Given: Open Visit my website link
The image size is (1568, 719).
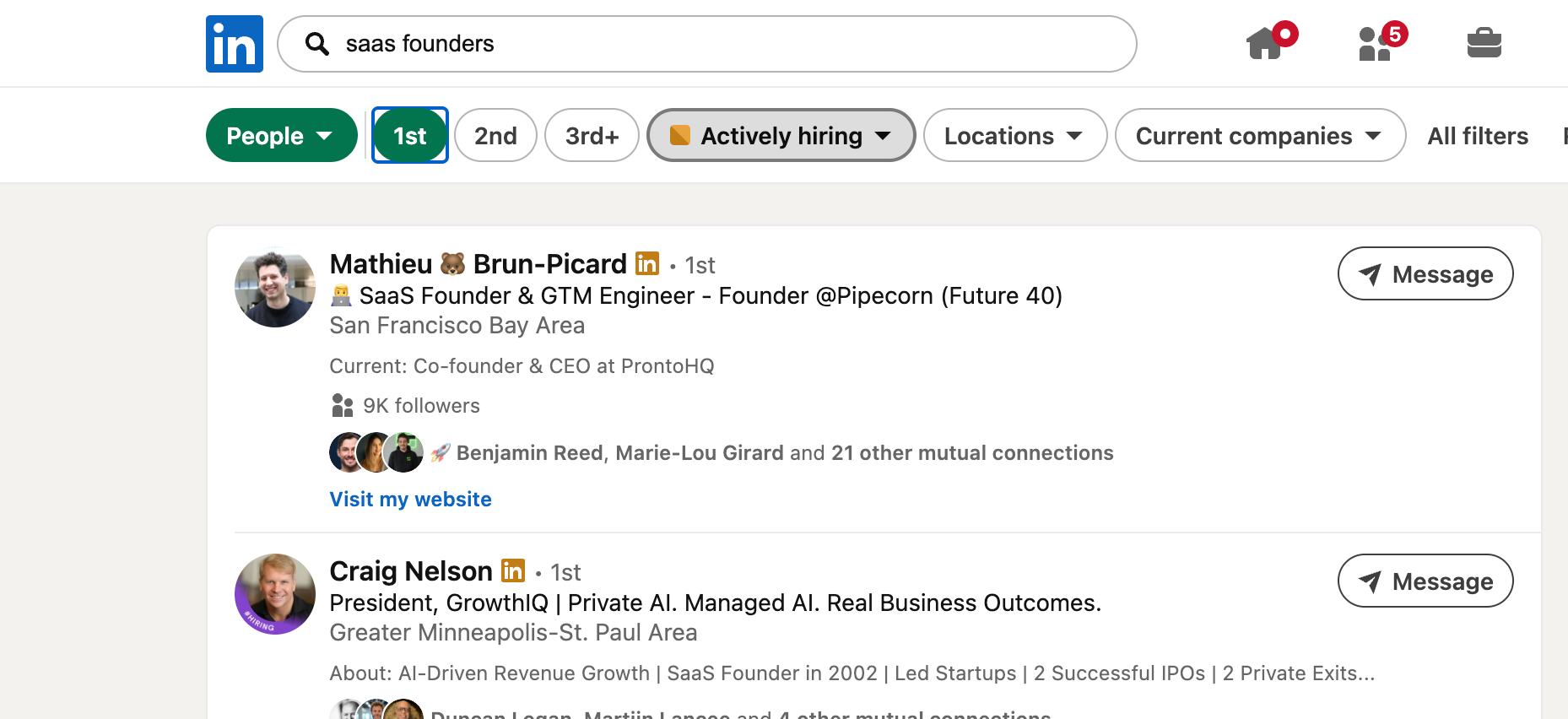Looking at the screenshot, I should pyautogui.click(x=410, y=499).
